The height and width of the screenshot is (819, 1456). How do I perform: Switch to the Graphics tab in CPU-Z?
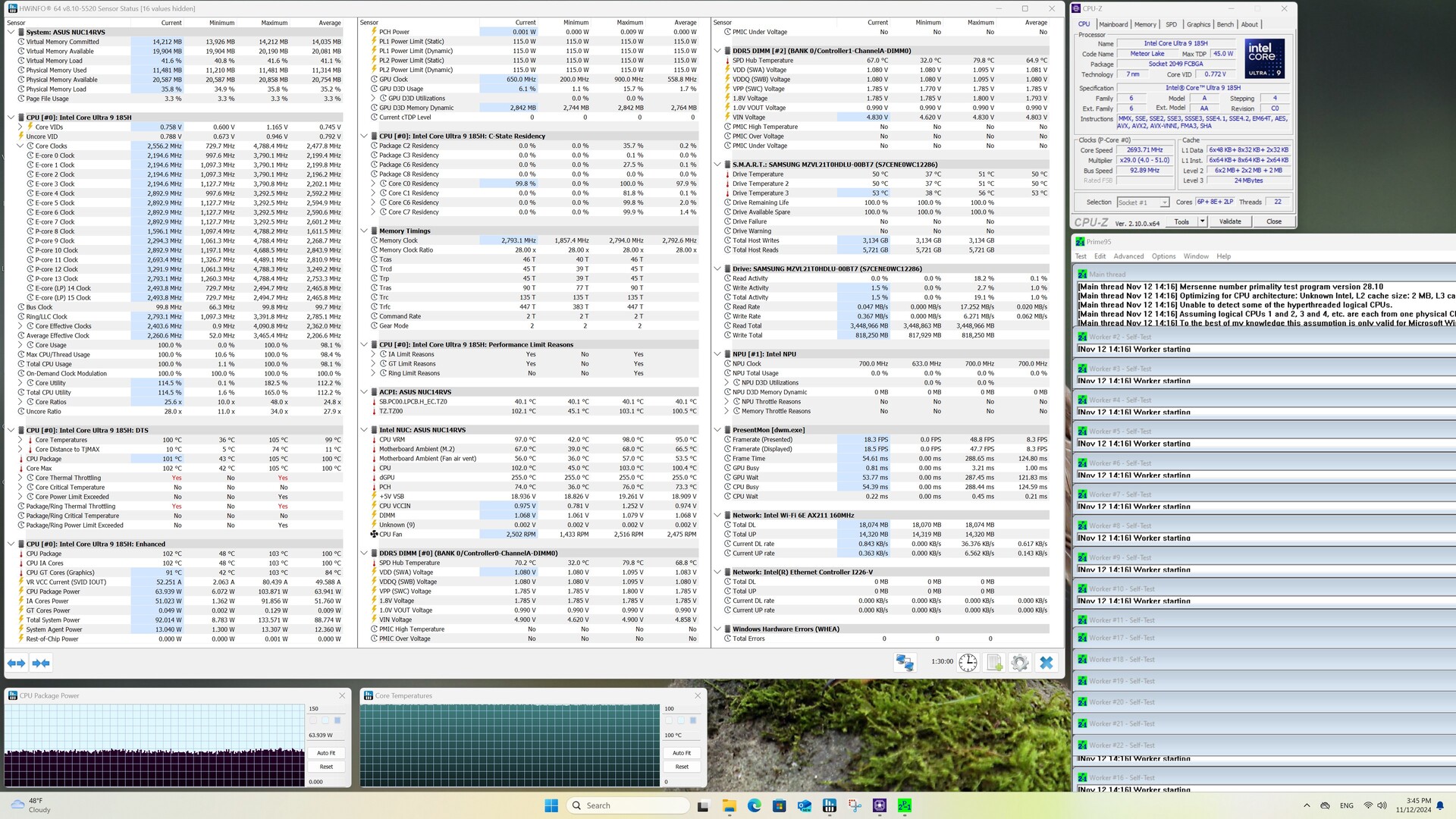pyautogui.click(x=1198, y=24)
